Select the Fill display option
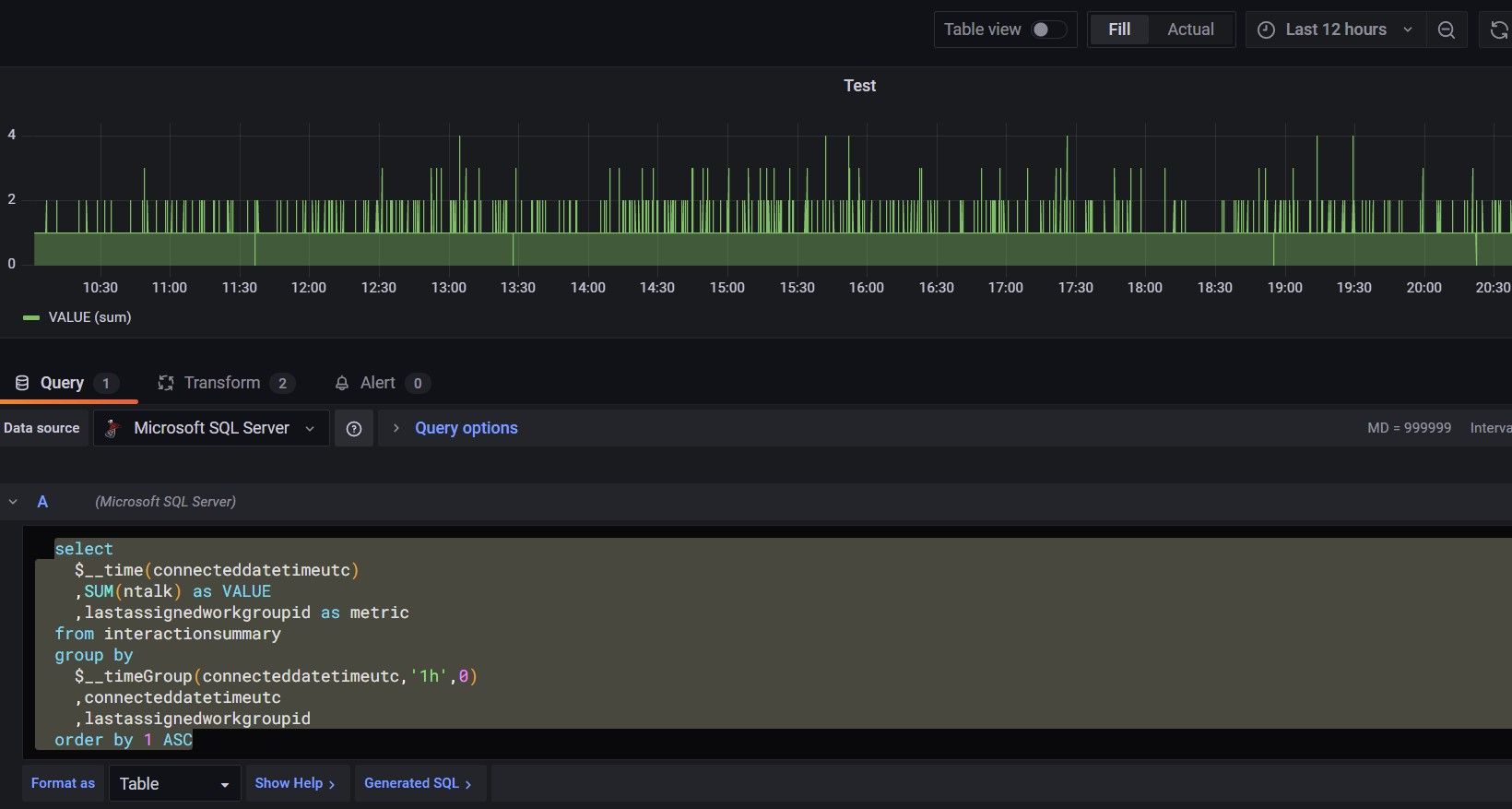Viewport: 1512px width, 809px height. click(1118, 30)
